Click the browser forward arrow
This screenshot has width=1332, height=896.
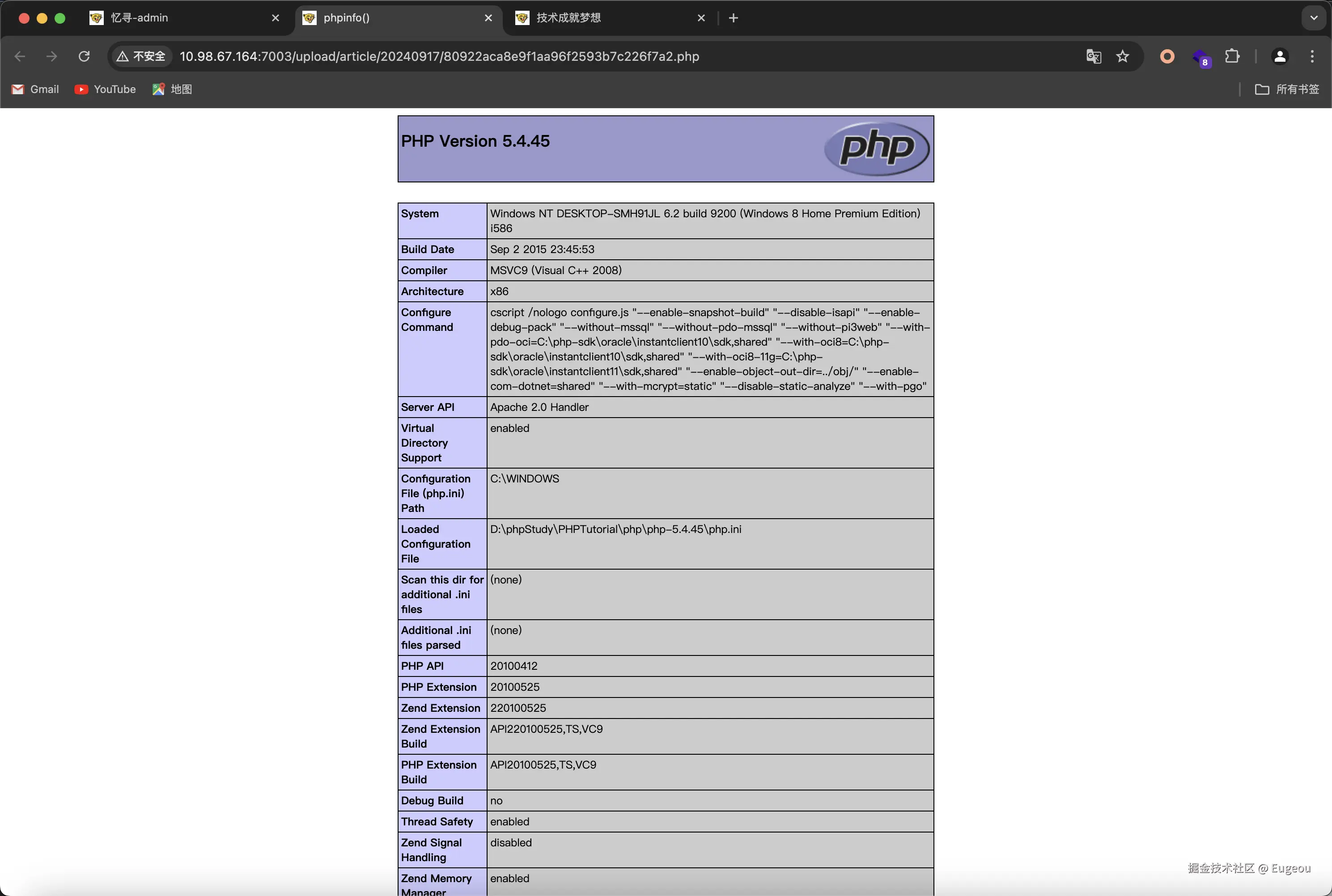pos(51,57)
